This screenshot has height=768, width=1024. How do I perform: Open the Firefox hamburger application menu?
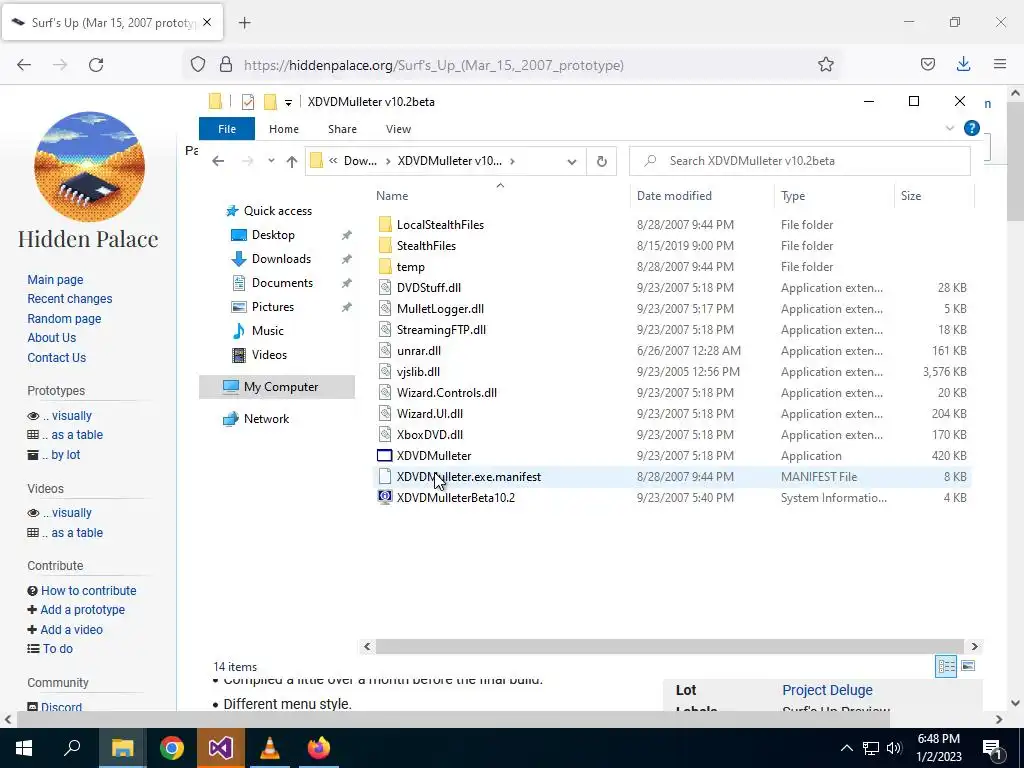1000,64
